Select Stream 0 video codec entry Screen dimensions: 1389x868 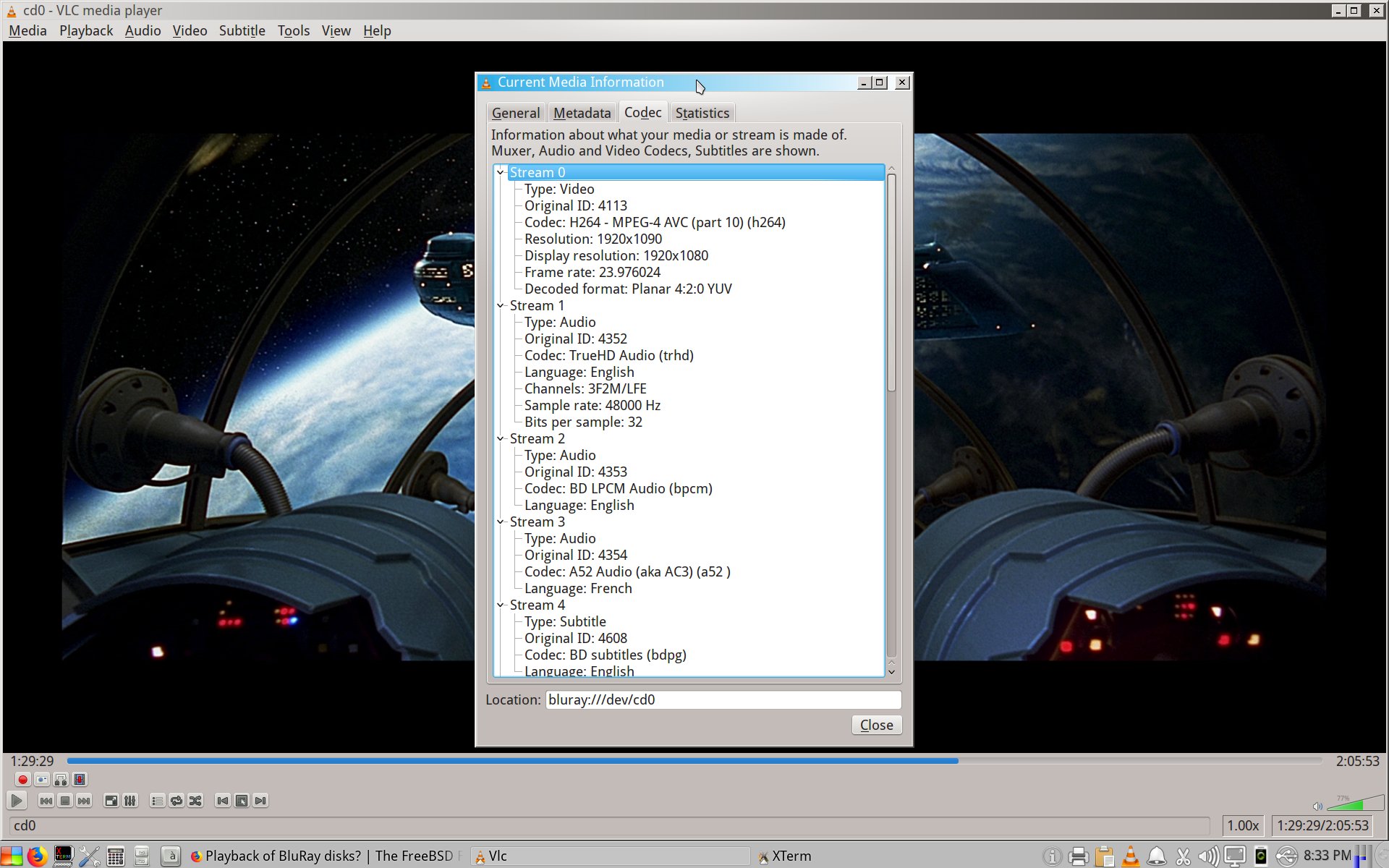(x=654, y=222)
